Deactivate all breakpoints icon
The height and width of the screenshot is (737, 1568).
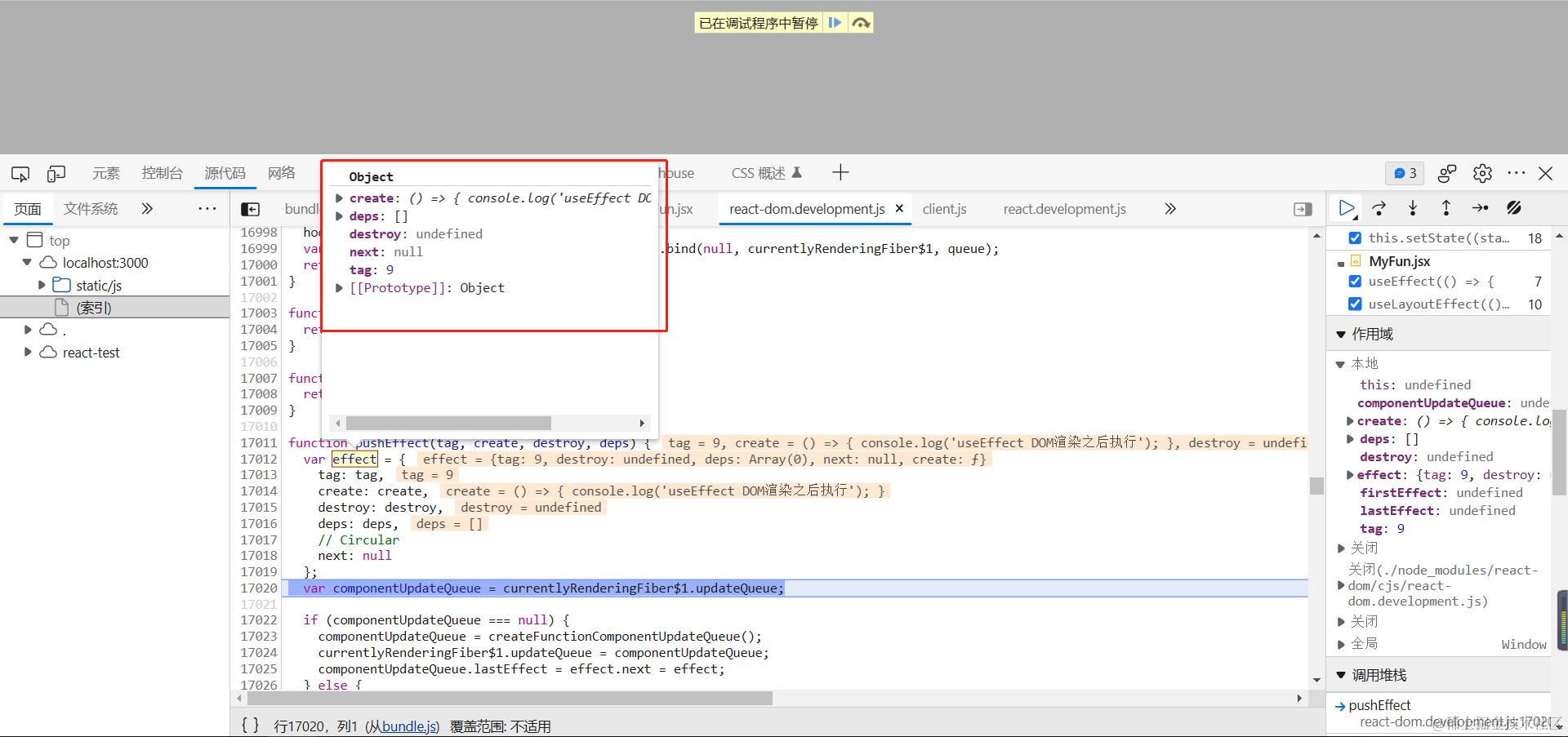coord(1514,208)
